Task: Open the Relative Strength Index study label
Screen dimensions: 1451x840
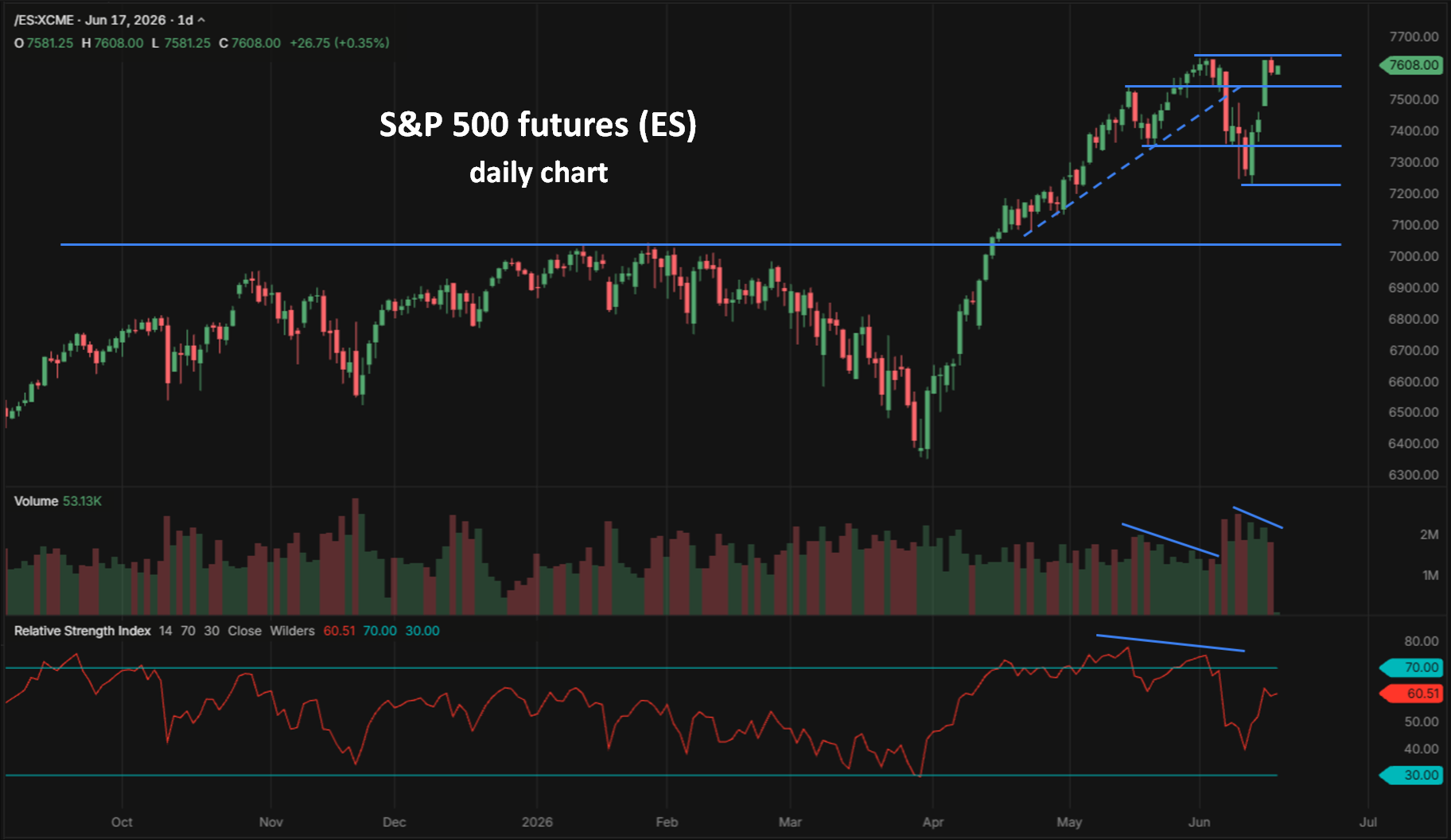Action: tap(82, 631)
